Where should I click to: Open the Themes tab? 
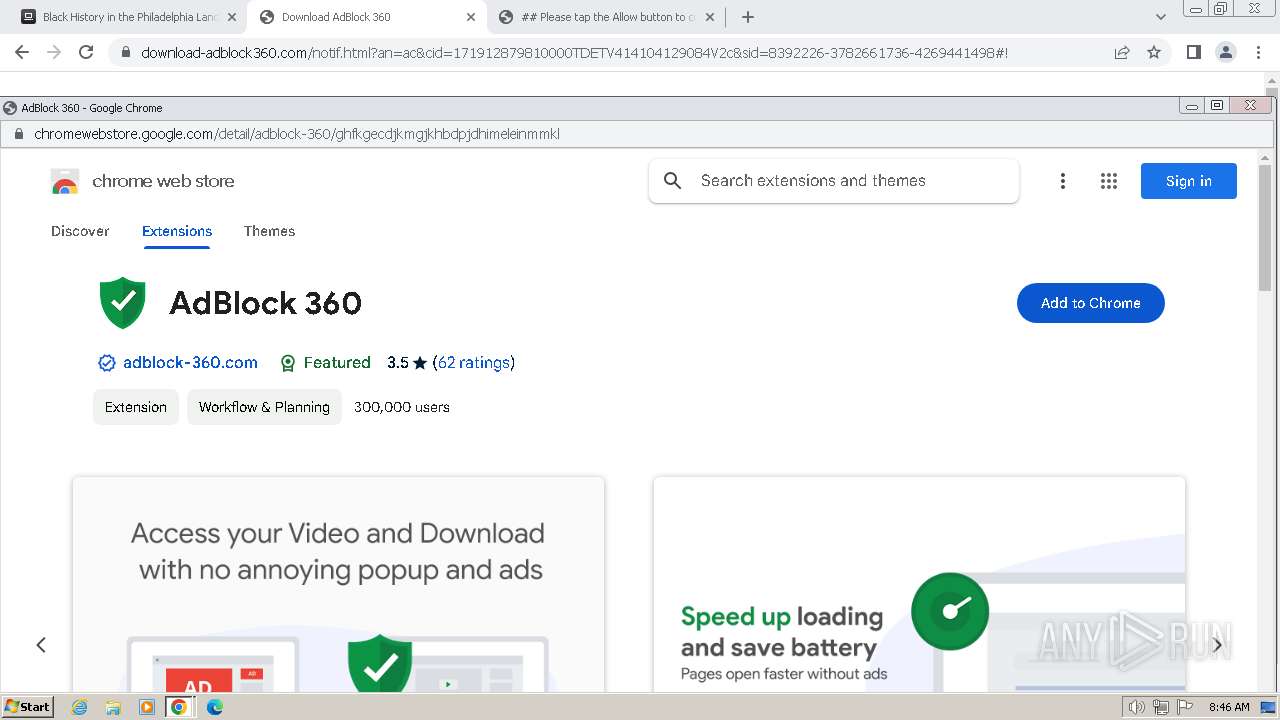tap(269, 231)
